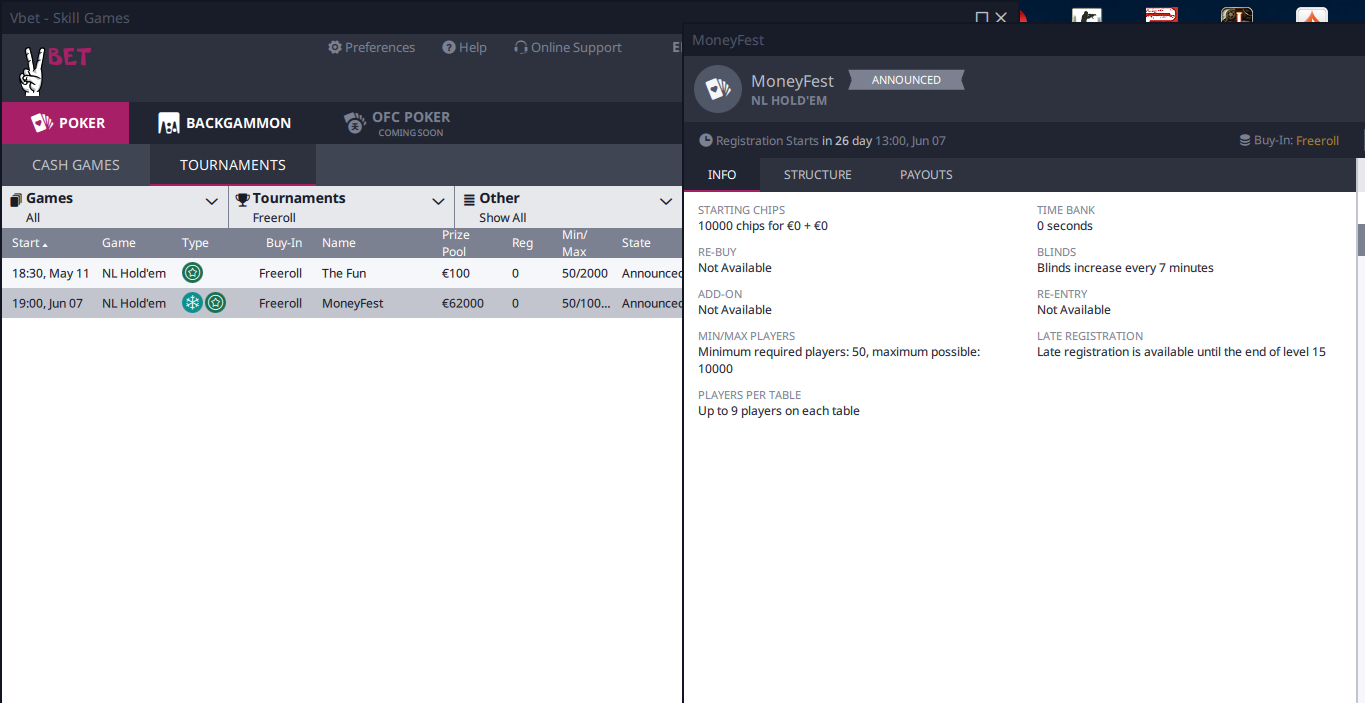Click the Counter-Strike desktop icon
Viewport: 1365px width, 703px height.
pyautogui.click(x=1086, y=15)
